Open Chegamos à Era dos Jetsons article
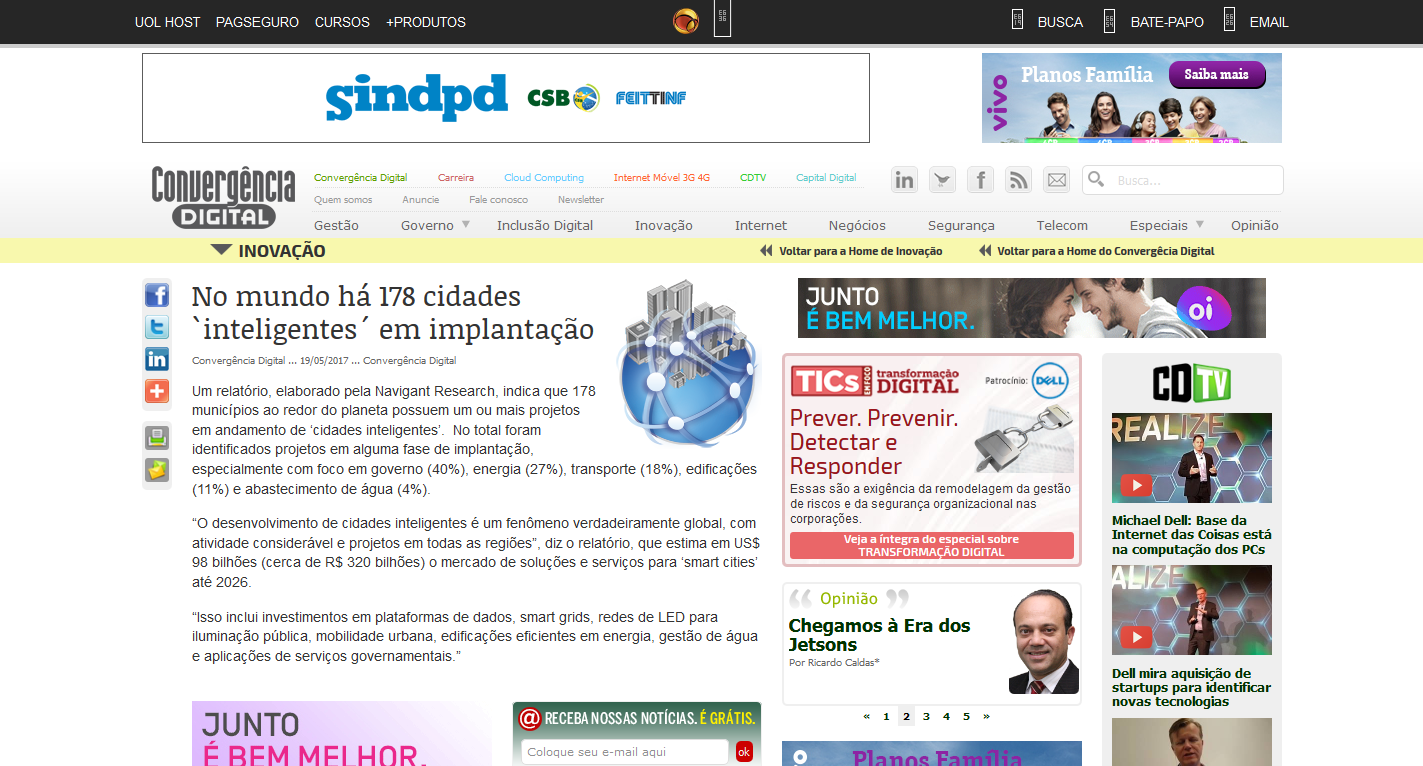The width and height of the screenshot is (1423, 766). (879, 635)
